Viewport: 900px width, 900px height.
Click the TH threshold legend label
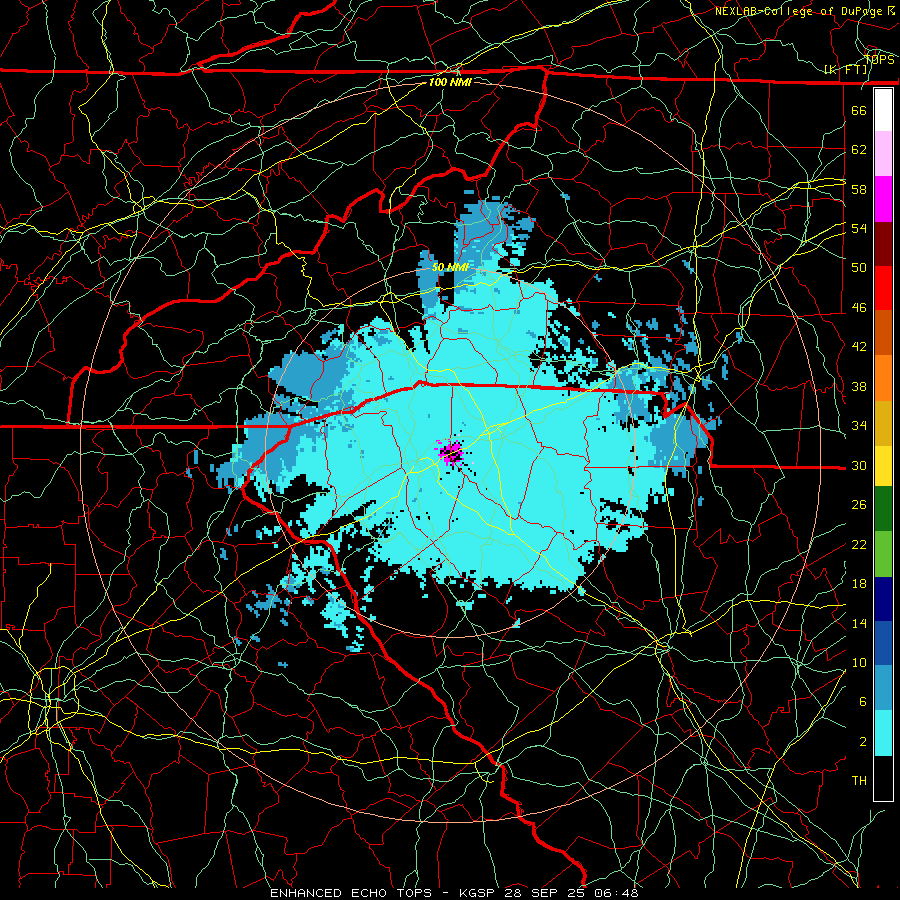[x=859, y=781]
